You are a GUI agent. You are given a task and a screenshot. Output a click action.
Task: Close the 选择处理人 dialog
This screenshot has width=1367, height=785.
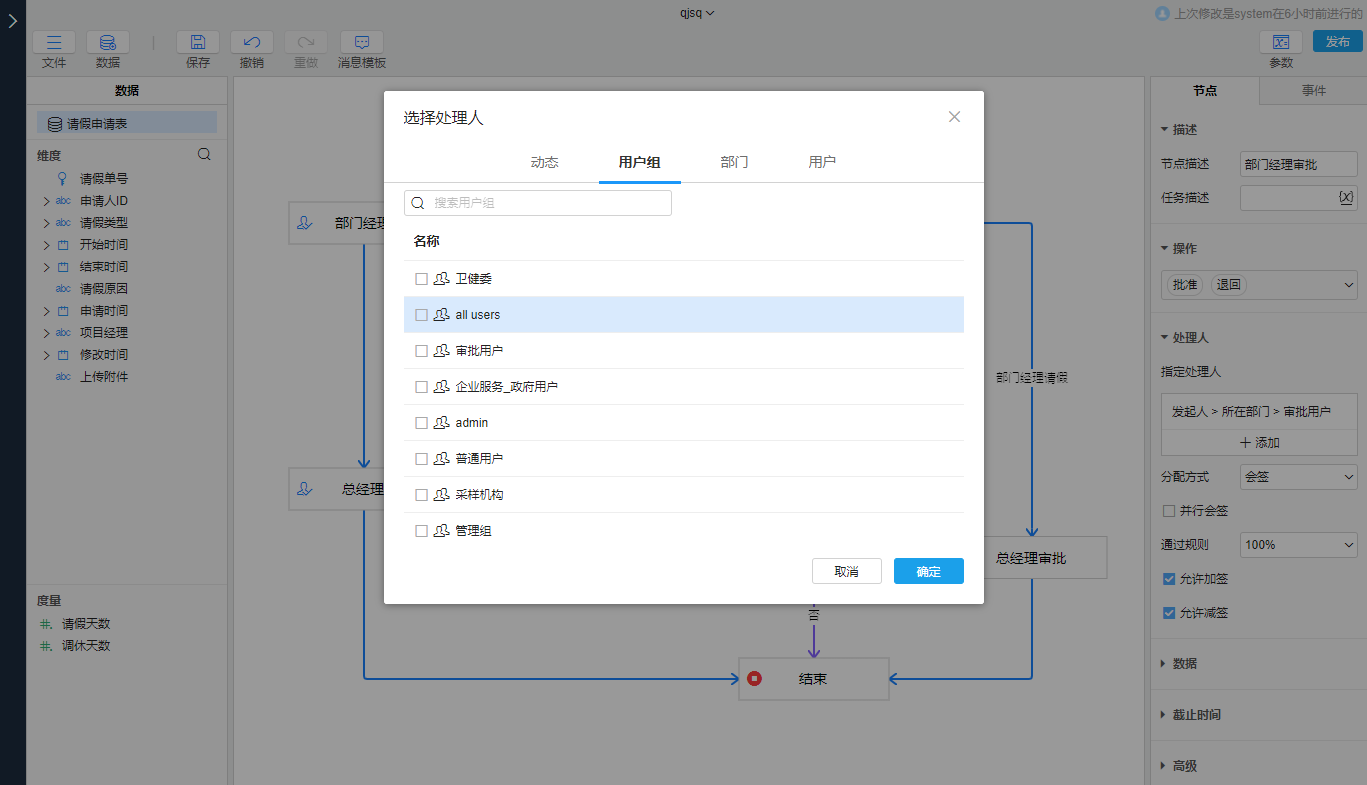point(954,117)
